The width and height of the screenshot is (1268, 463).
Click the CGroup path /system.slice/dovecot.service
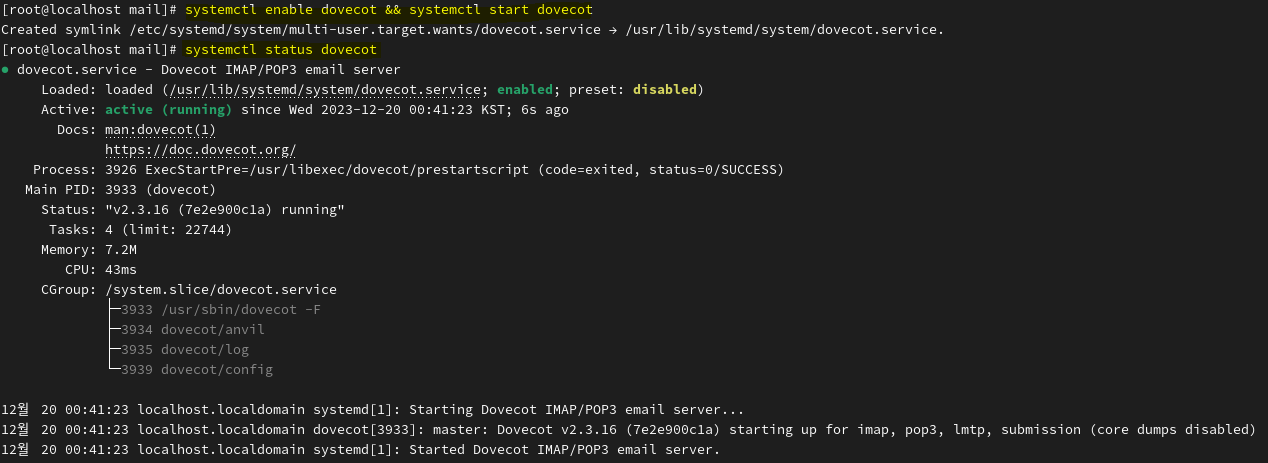click(x=221, y=290)
